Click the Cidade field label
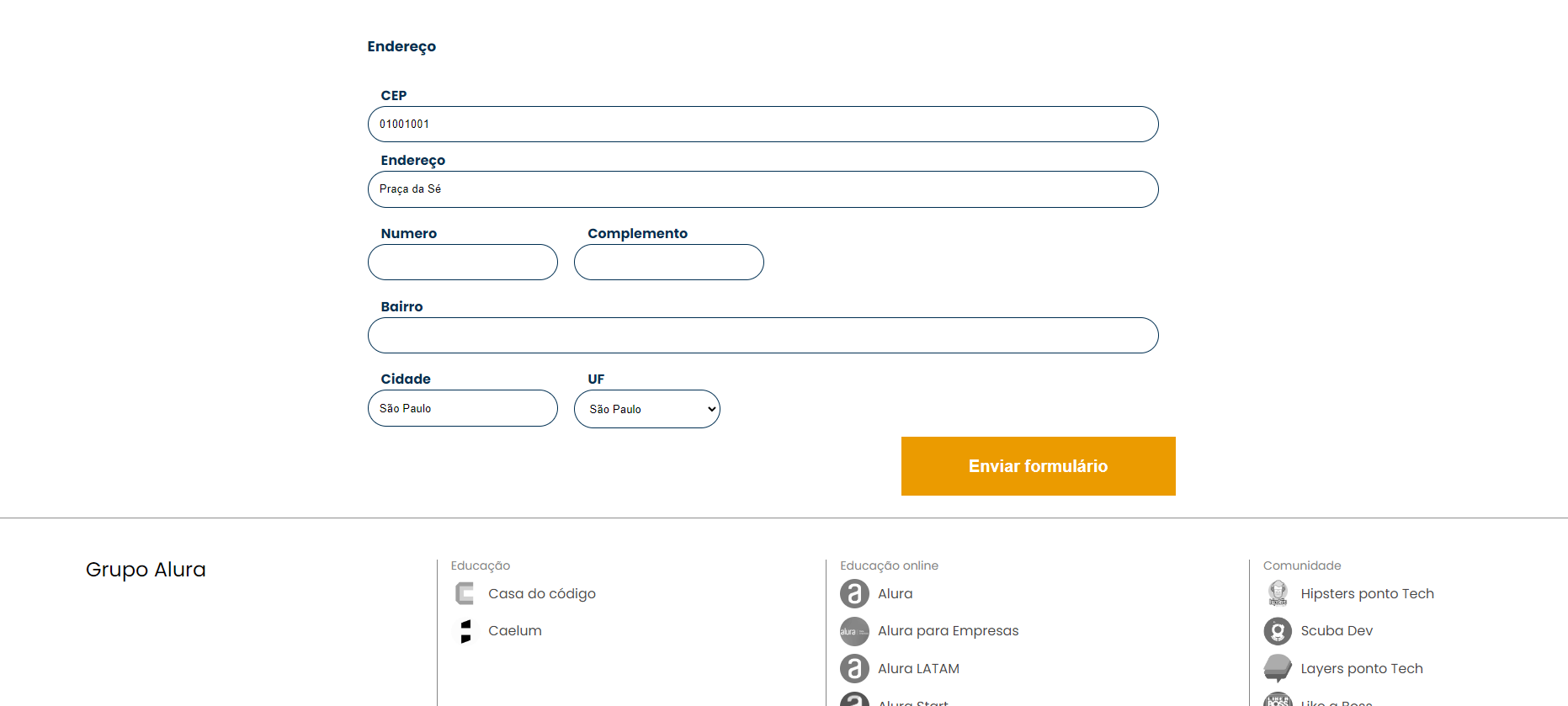Screen dimensions: 1568x706 pos(406,380)
